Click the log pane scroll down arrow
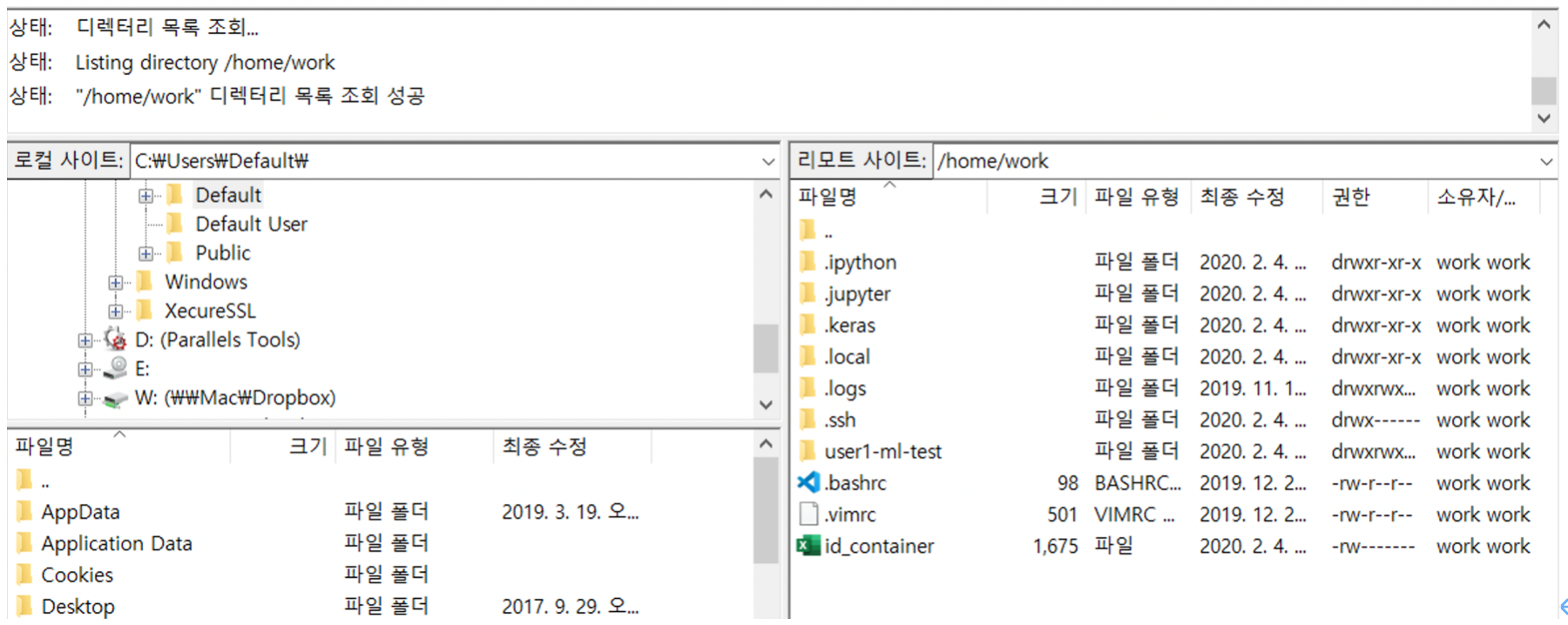Screen dimensions: 1568x625 (x=1544, y=118)
